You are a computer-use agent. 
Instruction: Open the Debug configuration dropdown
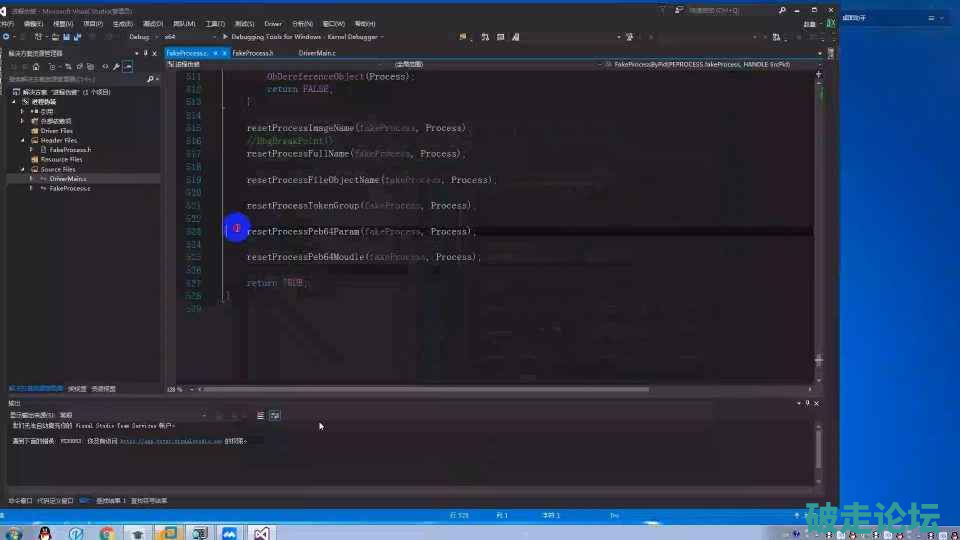coord(142,37)
